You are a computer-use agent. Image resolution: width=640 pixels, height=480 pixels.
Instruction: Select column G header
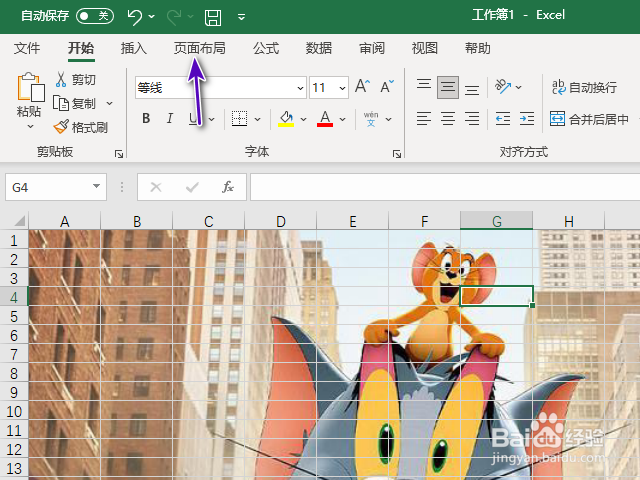click(496, 221)
